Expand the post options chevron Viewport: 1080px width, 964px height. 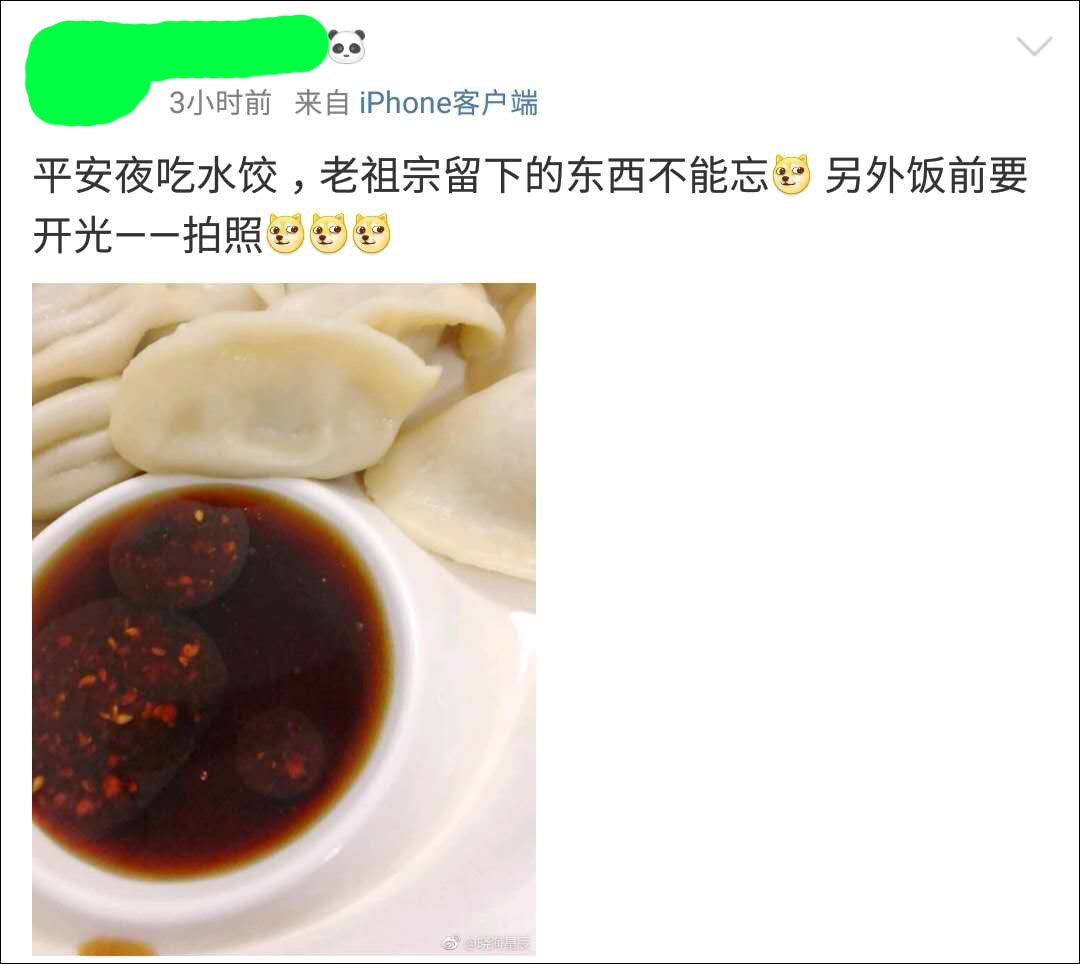(1034, 46)
